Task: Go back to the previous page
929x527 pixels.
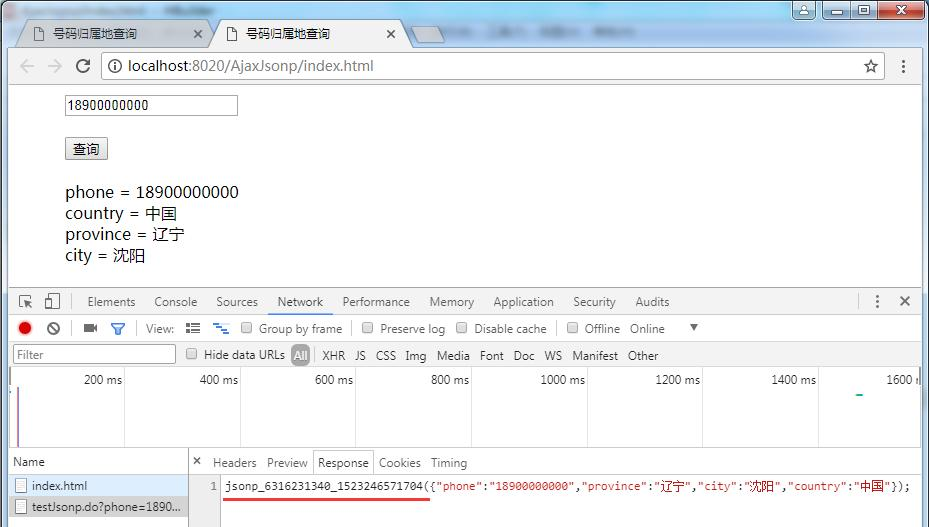Action: tap(27, 66)
